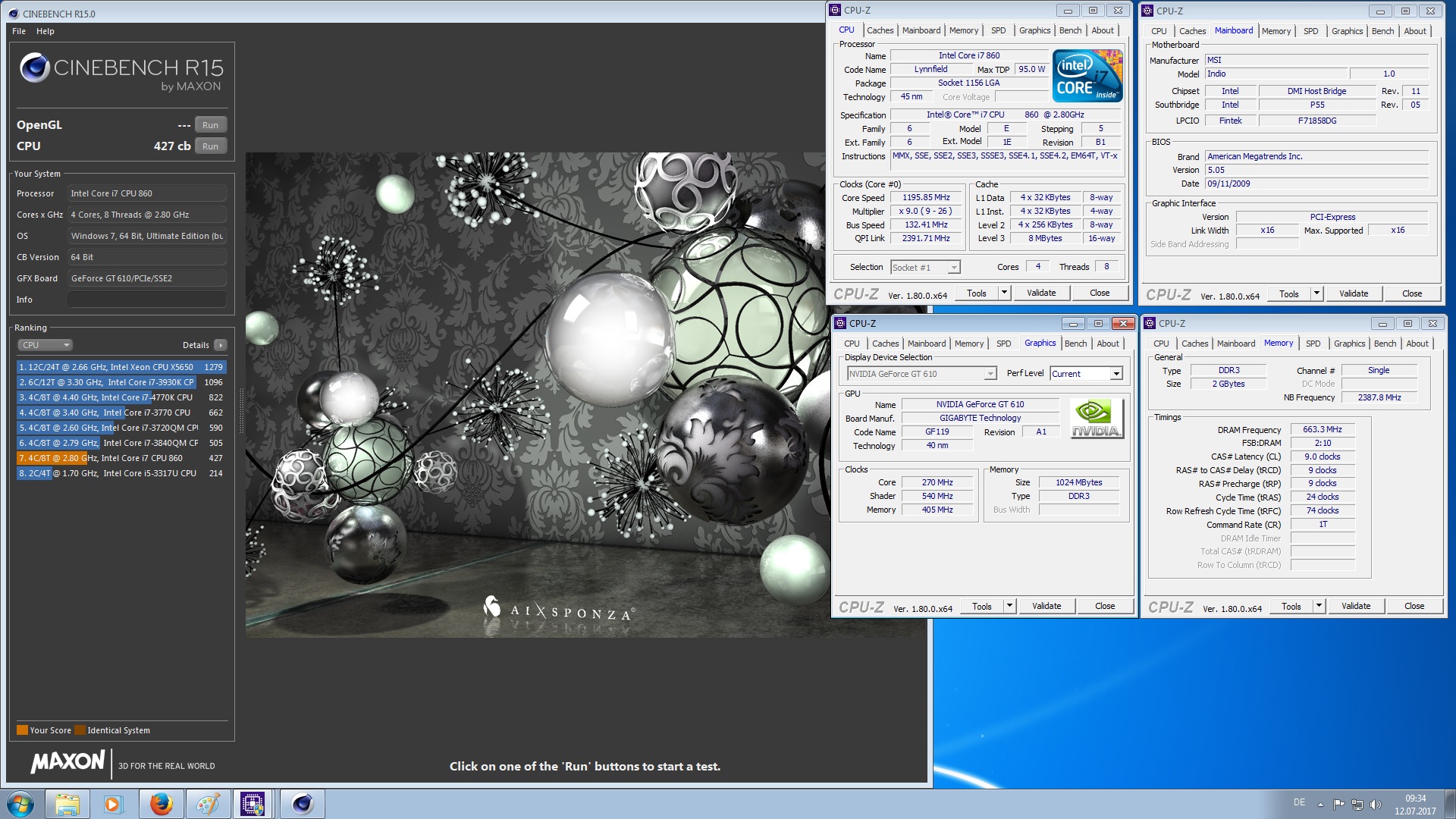
Task: Open Tools dropdown arrow in CPU-tab window
Action: 1004,293
